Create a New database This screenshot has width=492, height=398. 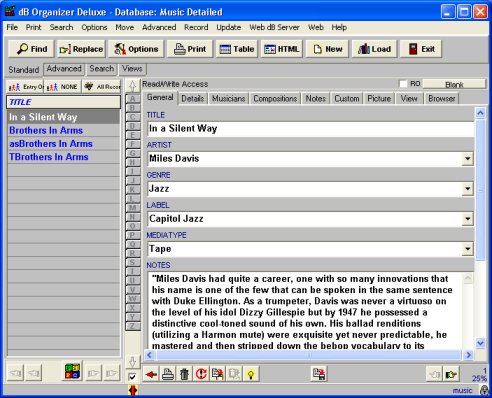tap(327, 49)
